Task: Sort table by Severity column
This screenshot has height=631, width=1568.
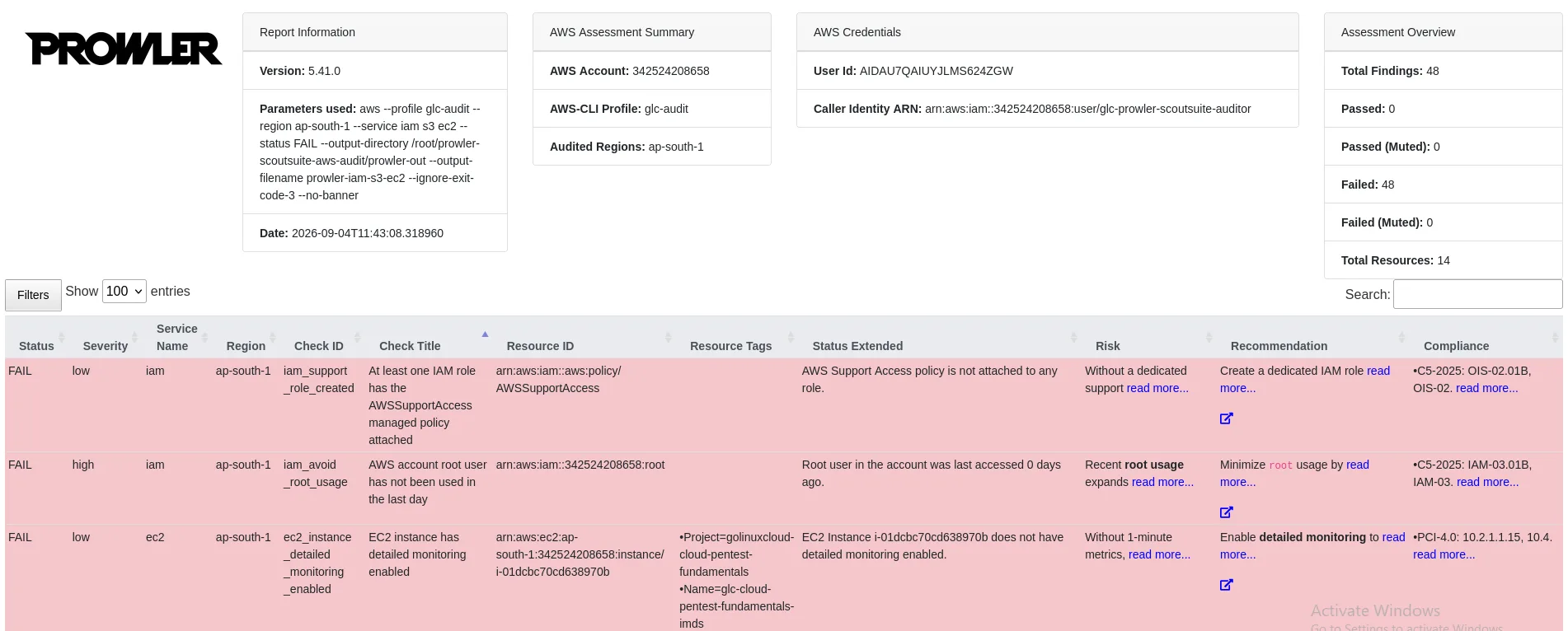Action: click(106, 337)
